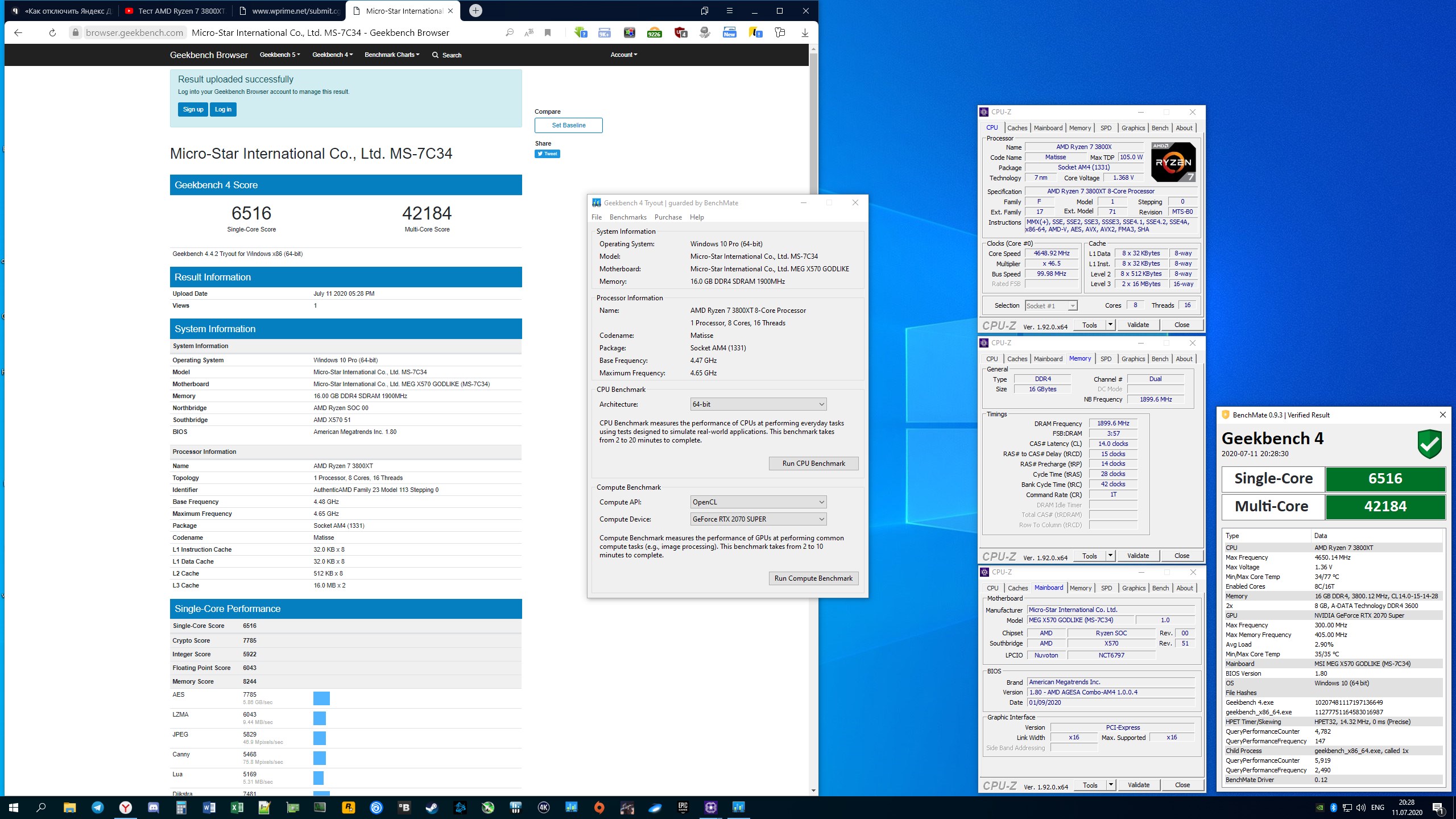
Task: Open Ubisoft Connect from the taskbar
Action: [x=377, y=807]
